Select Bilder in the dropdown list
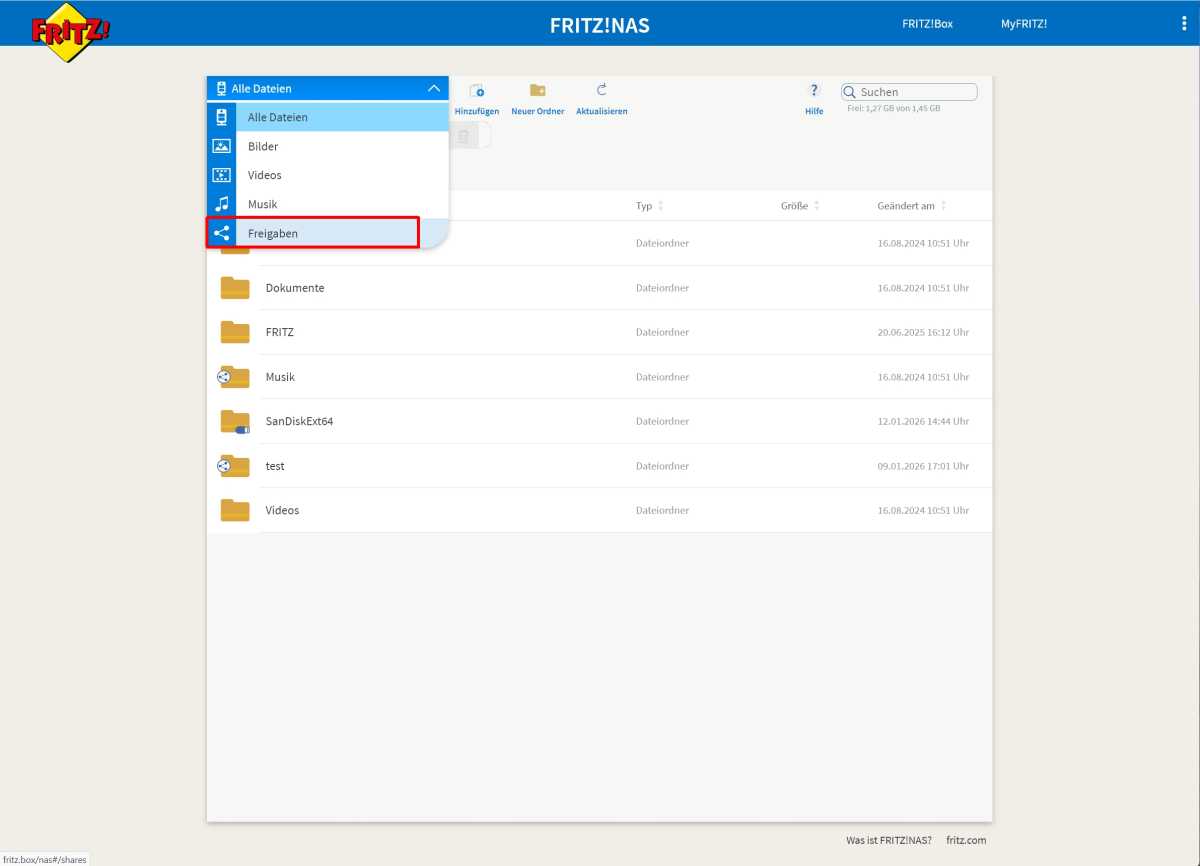 (328, 146)
